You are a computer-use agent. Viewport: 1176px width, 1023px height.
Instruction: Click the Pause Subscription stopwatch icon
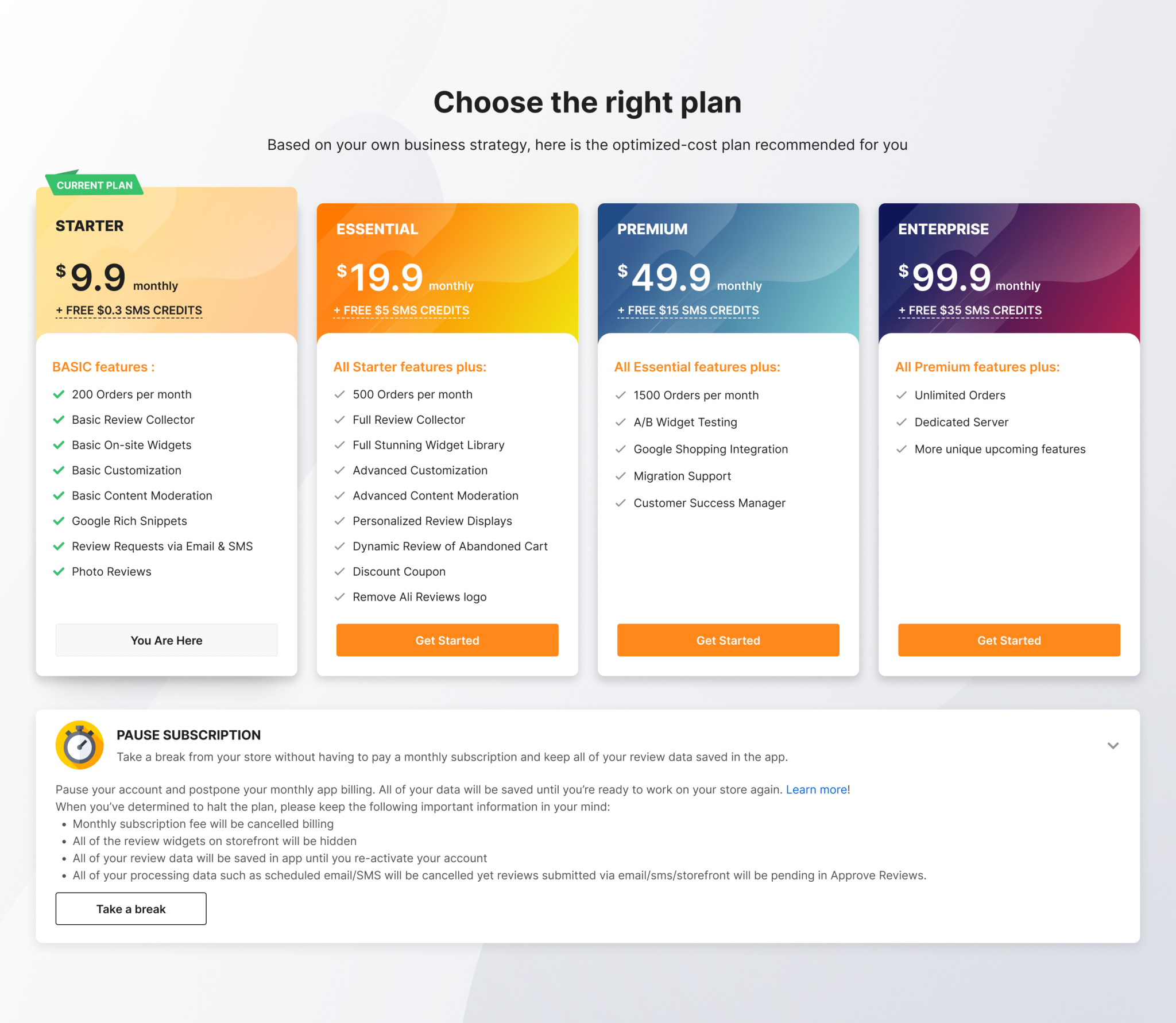click(79, 745)
